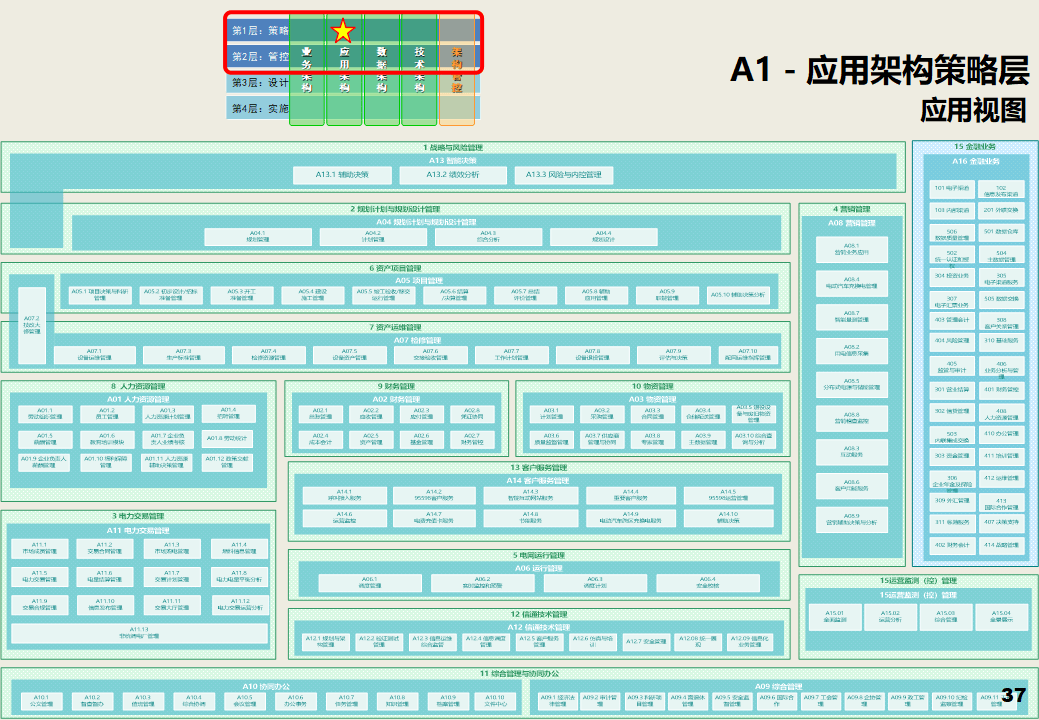The width and height of the screenshot is (1039, 720).
Task: Select the A06.4 box
Action: tap(708, 583)
